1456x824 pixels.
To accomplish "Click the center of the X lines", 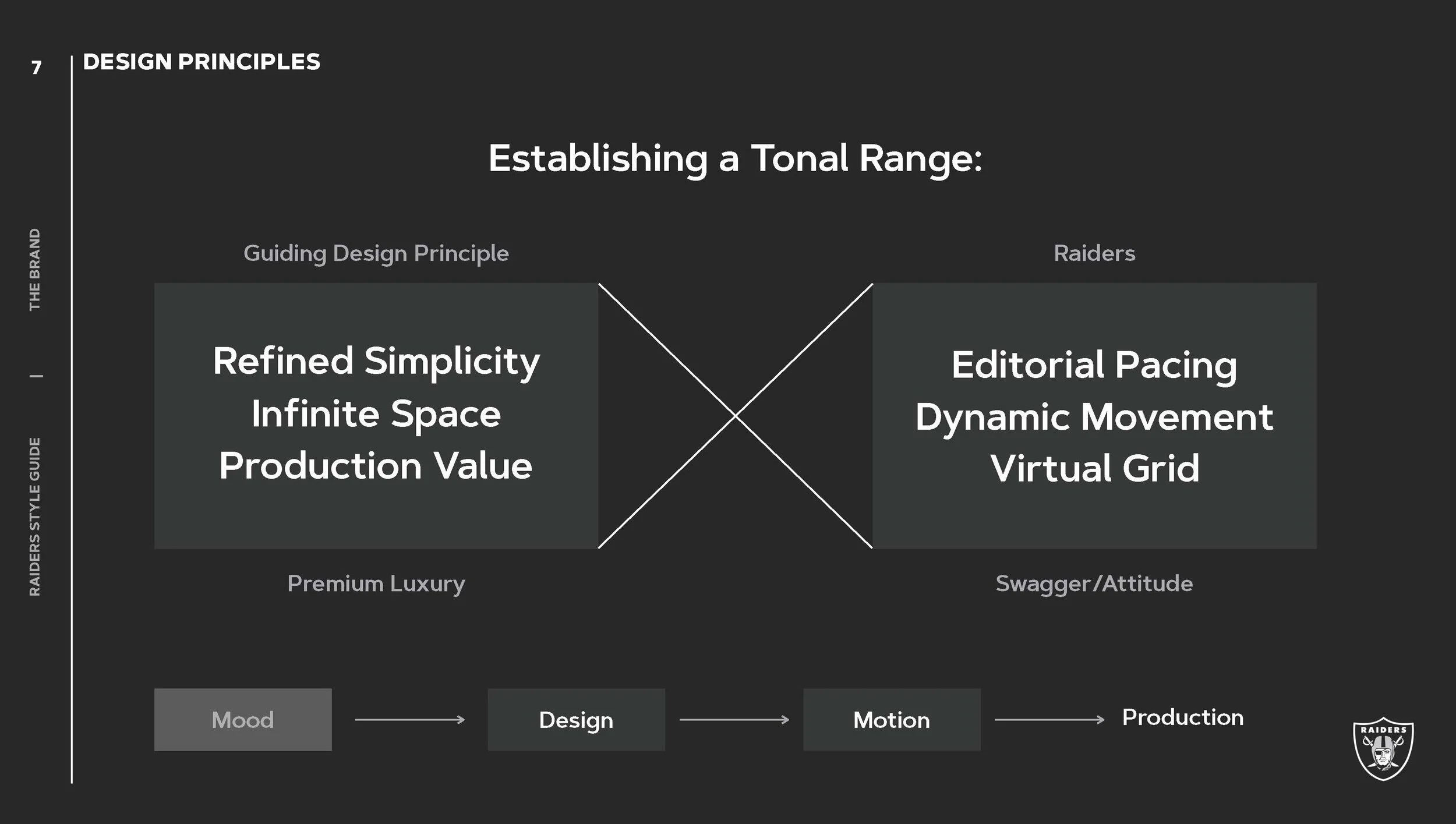I will [x=736, y=416].
